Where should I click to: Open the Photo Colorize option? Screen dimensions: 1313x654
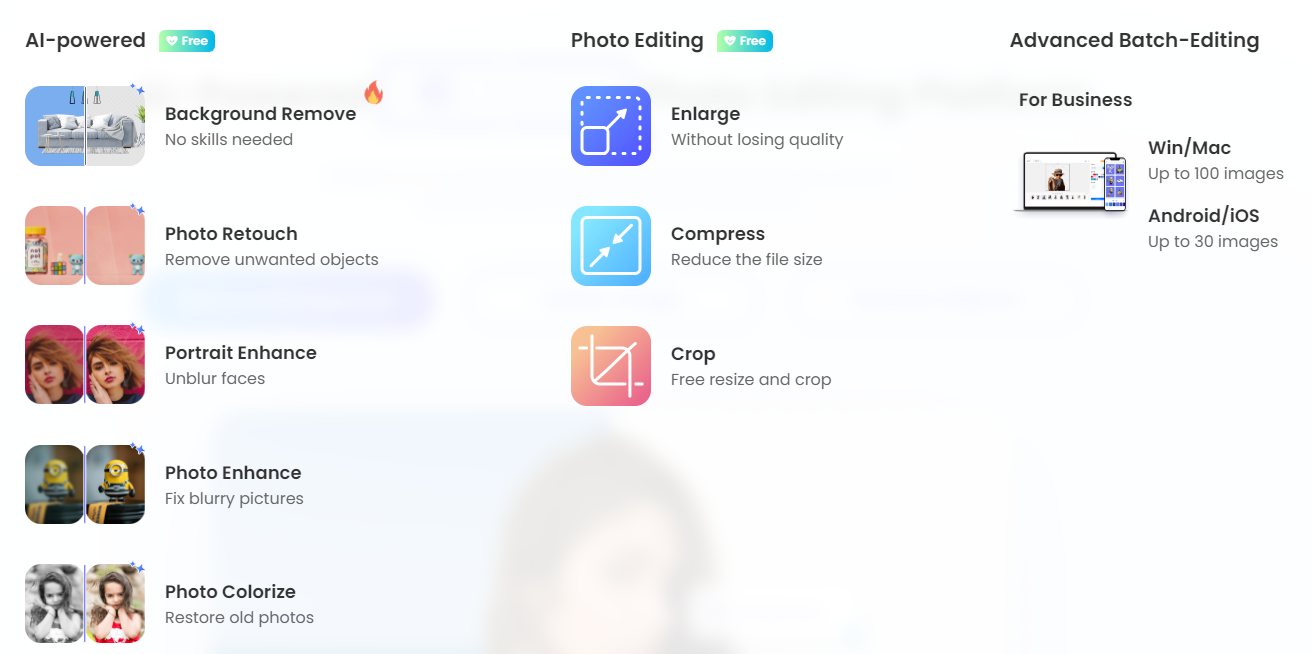240,604
